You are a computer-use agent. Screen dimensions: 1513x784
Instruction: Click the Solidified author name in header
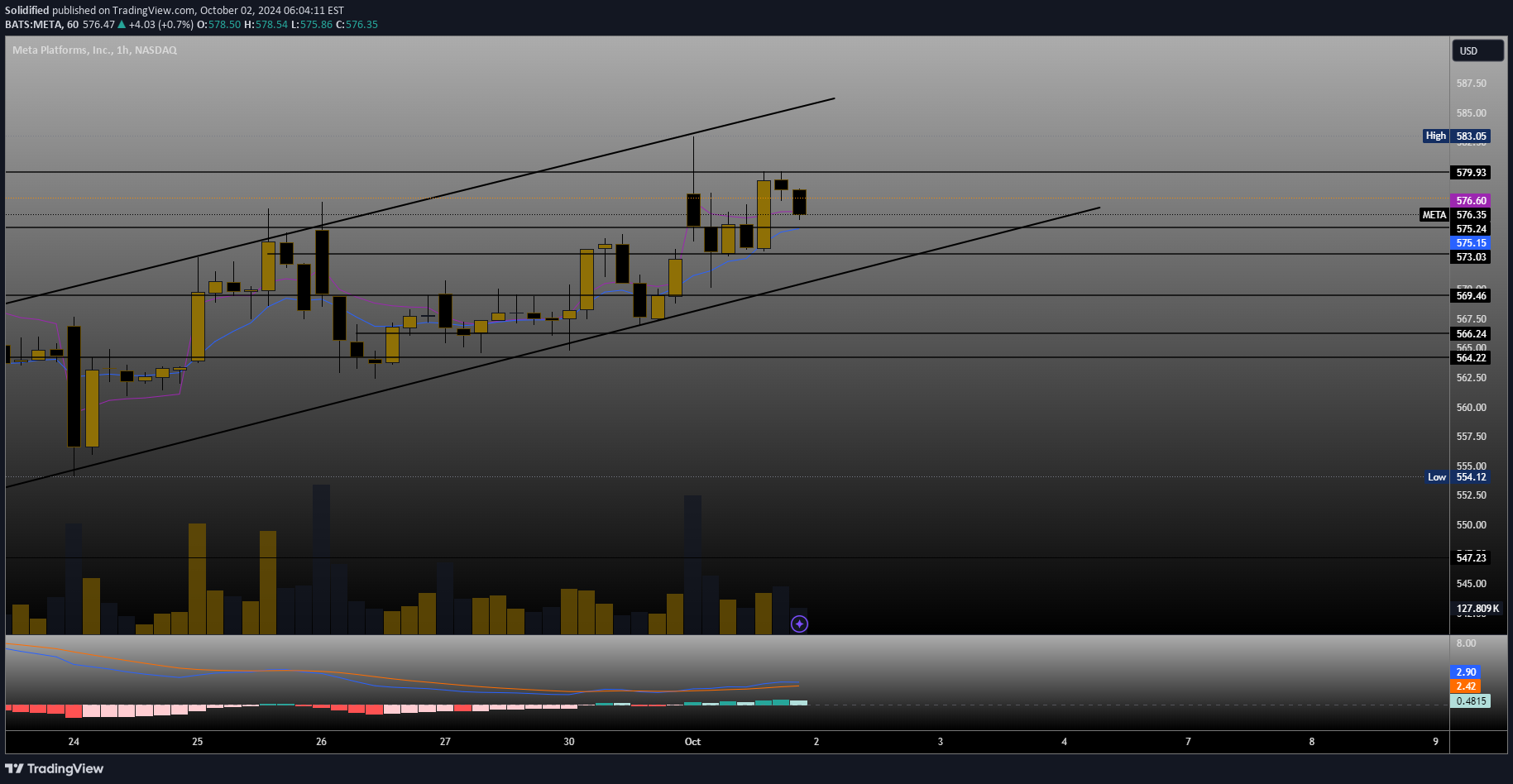click(x=27, y=11)
